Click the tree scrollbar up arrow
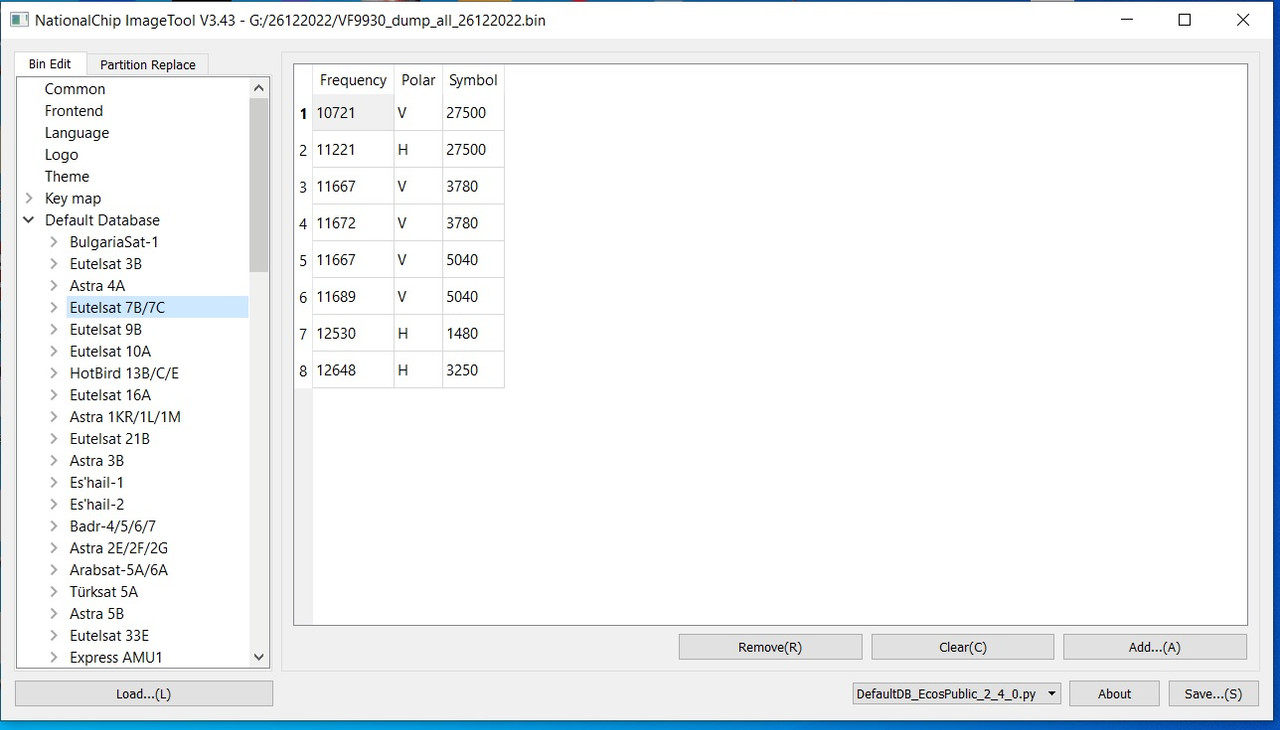1280x730 pixels. click(x=259, y=88)
